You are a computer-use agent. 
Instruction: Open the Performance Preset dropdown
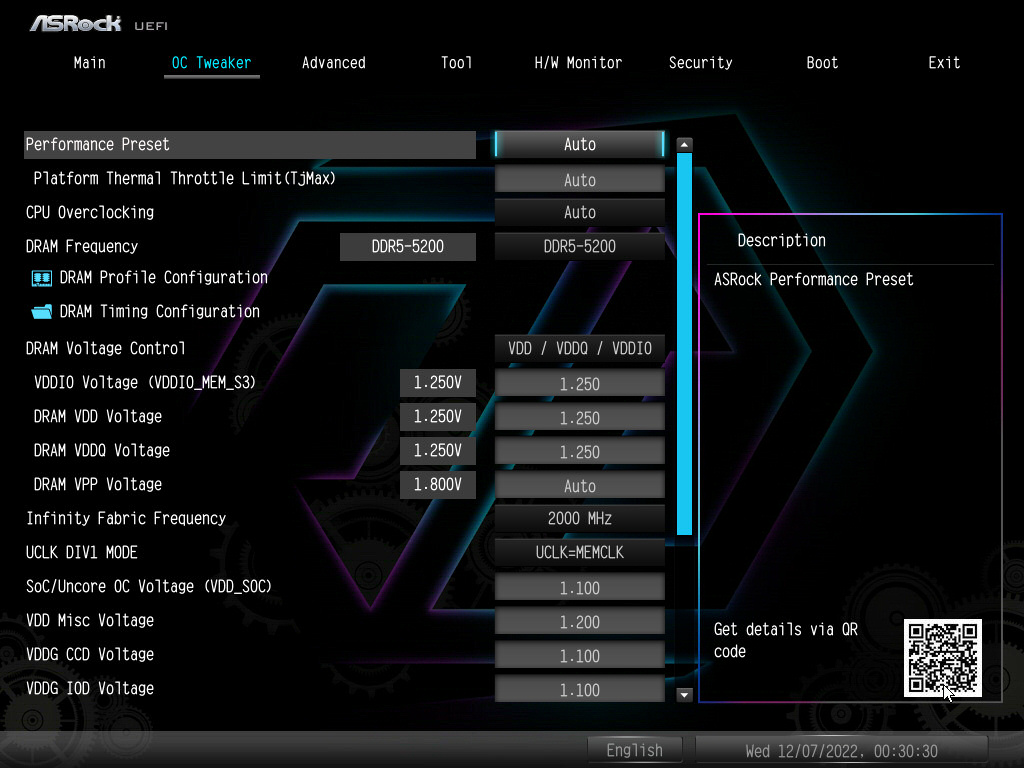(579, 144)
